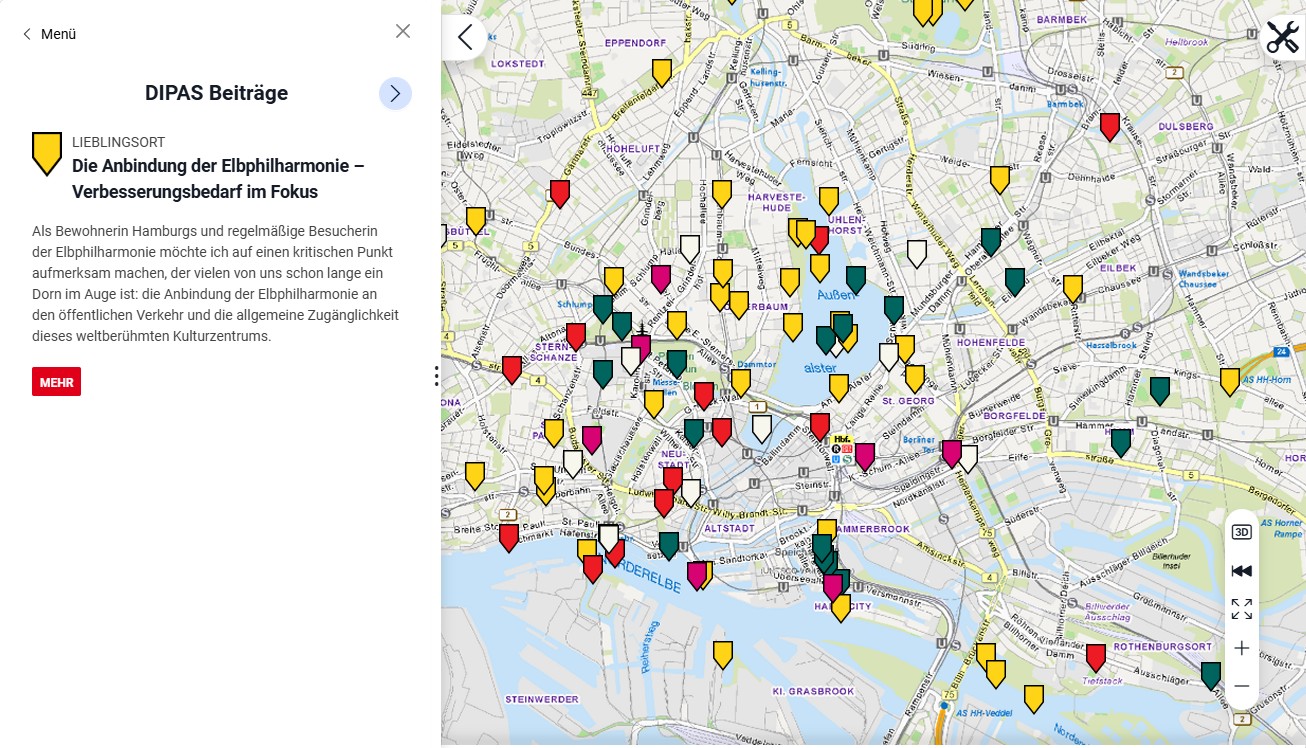Switch the map to 3D view
The height and width of the screenshot is (748, 1306).
[x=1242, y=532]
